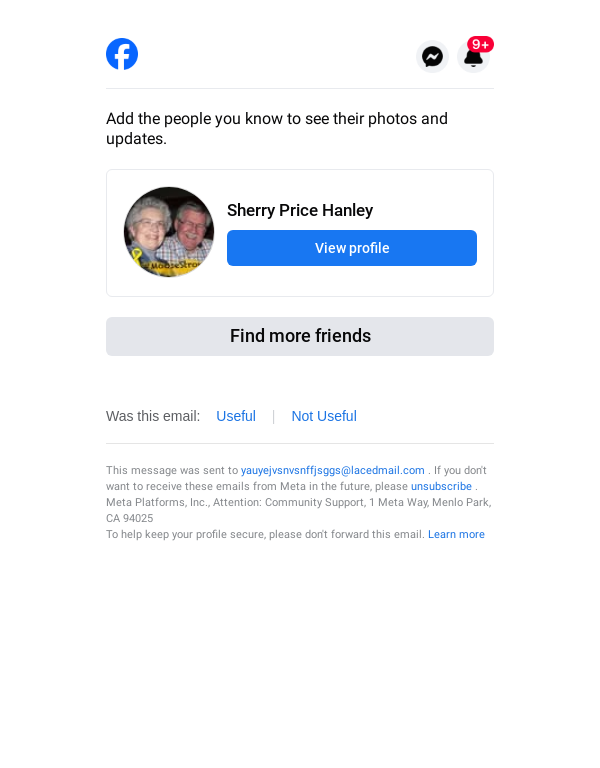The image size is (600, 768).
Task: Click Sherry Price Hanley's profile photo
Action: pyautogui.click(x=169, y=232)
